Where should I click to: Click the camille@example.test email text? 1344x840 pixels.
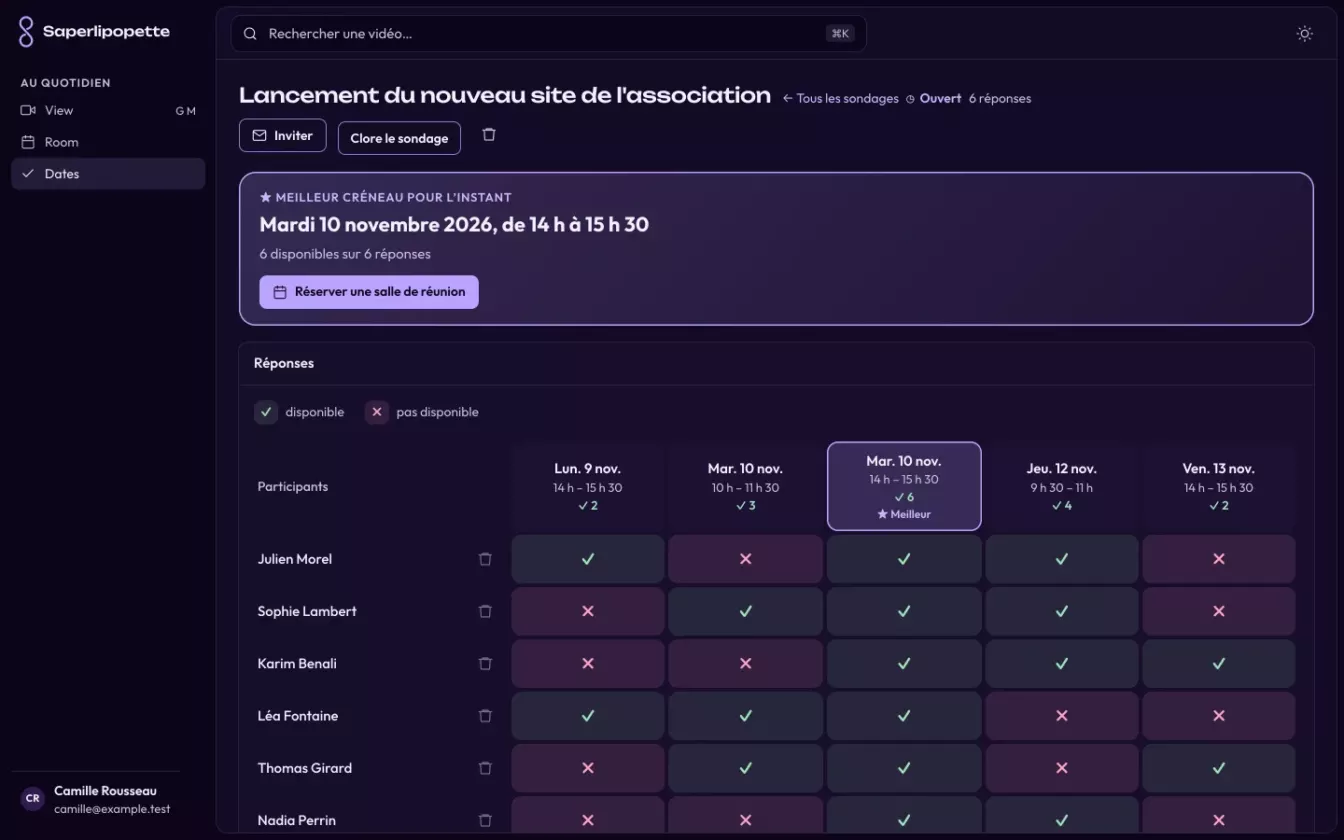(x=112, y=809)
